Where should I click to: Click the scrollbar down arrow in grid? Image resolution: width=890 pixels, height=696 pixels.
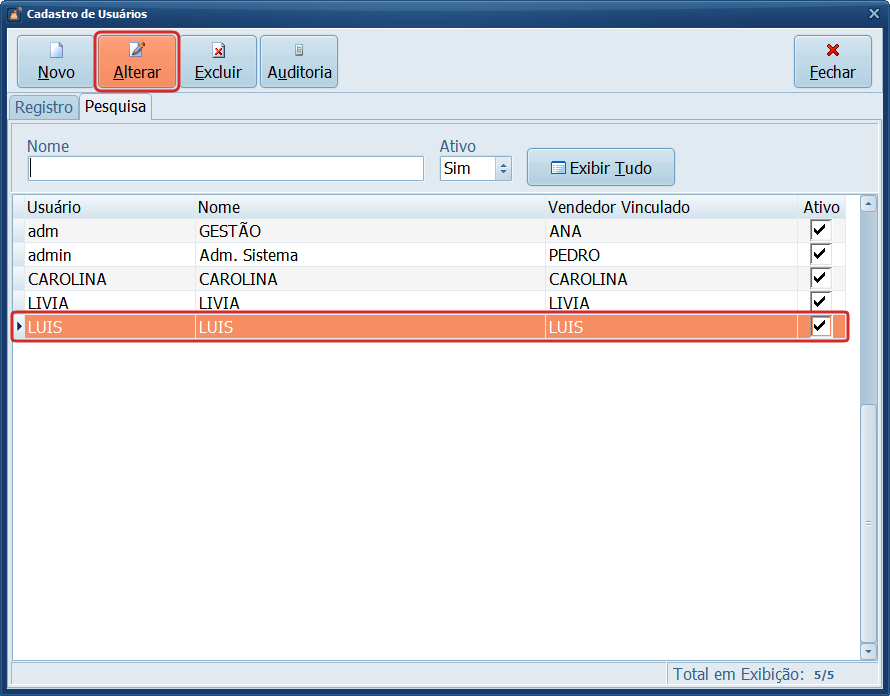pyautogui.click(x=868, y=651)
